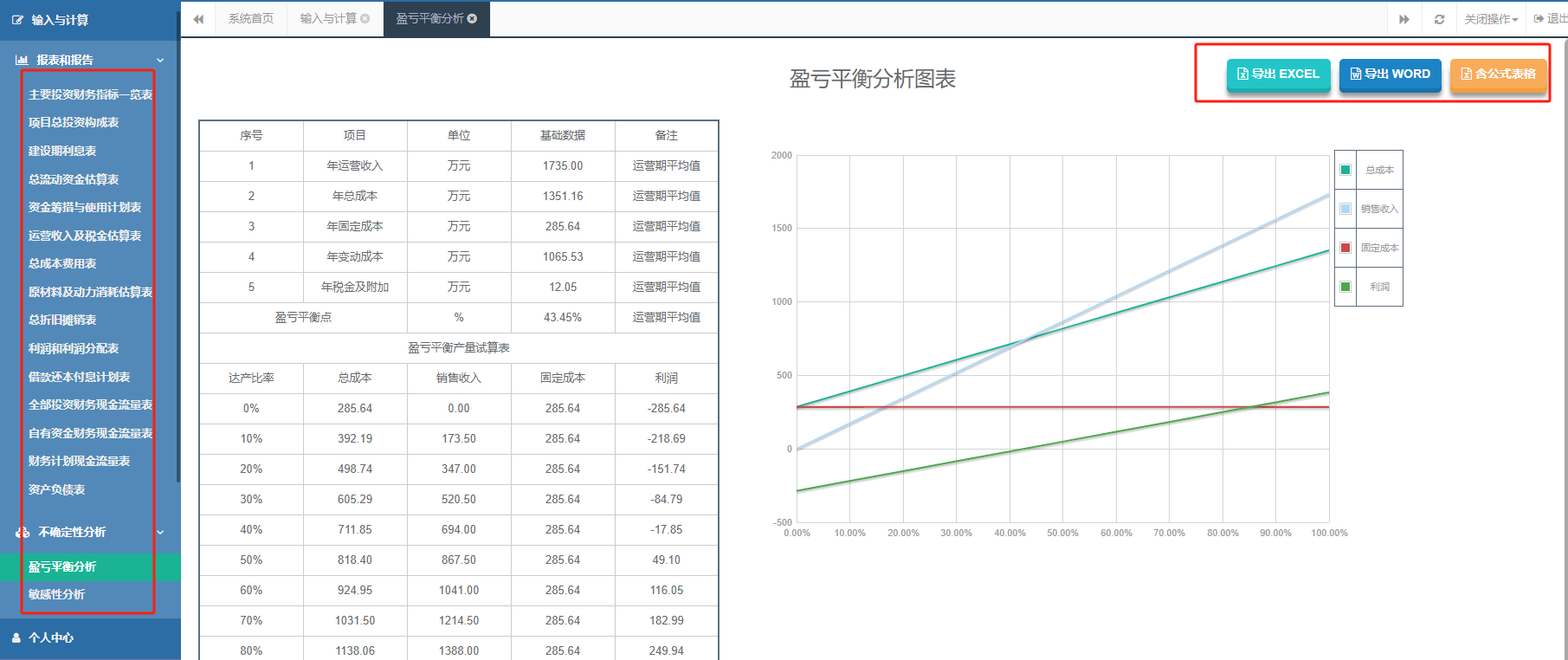Collapse the 不确定性分析 section chevron

(x=160, y=532)
